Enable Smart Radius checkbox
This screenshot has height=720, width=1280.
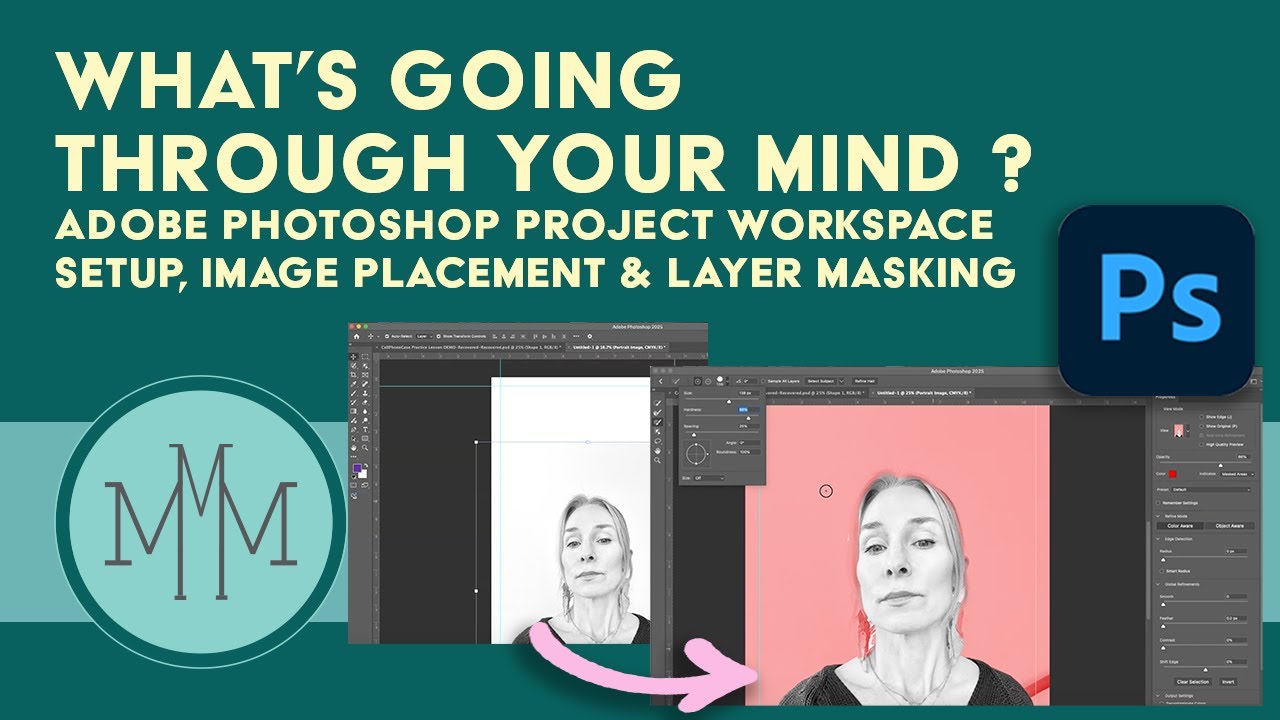coord(1161,571)
